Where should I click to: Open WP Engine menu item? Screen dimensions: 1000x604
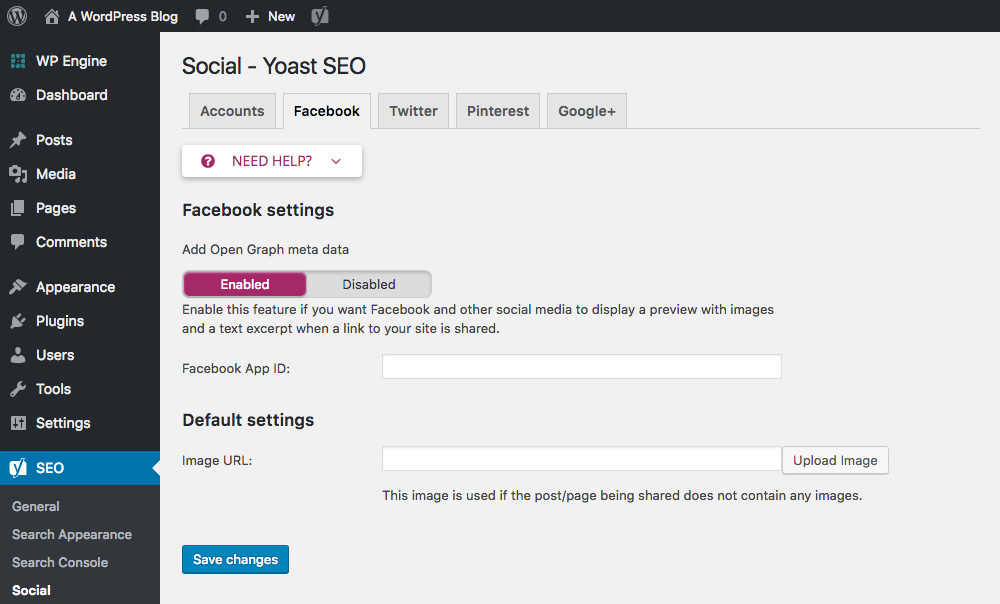click(71, 61)
